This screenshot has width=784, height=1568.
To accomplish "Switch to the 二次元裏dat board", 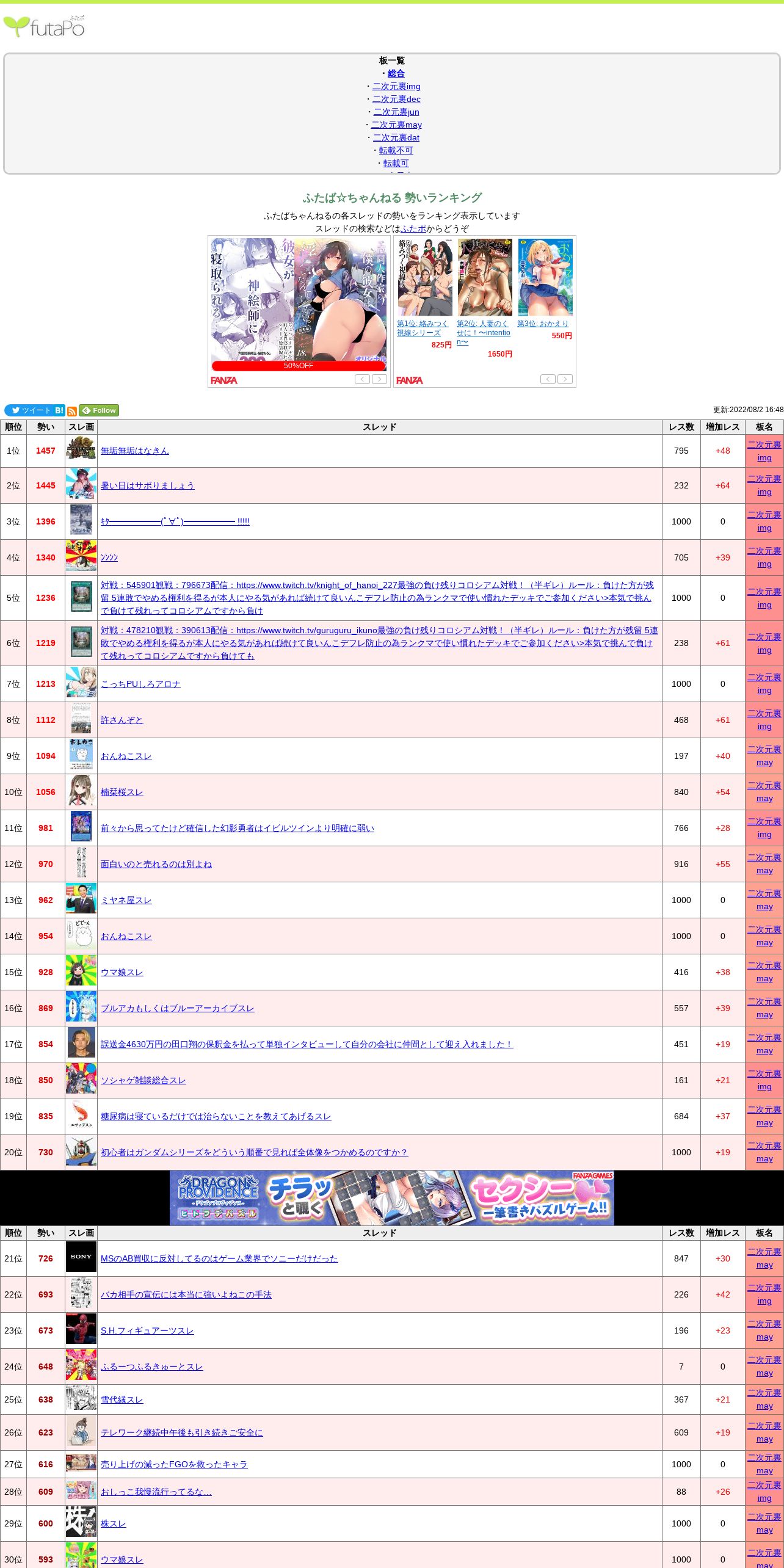I will coord(396,137).
